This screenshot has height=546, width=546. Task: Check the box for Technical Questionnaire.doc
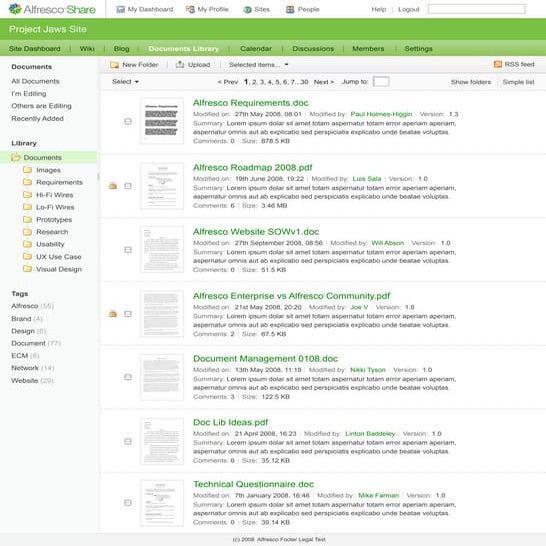click(x=128, y=502)
